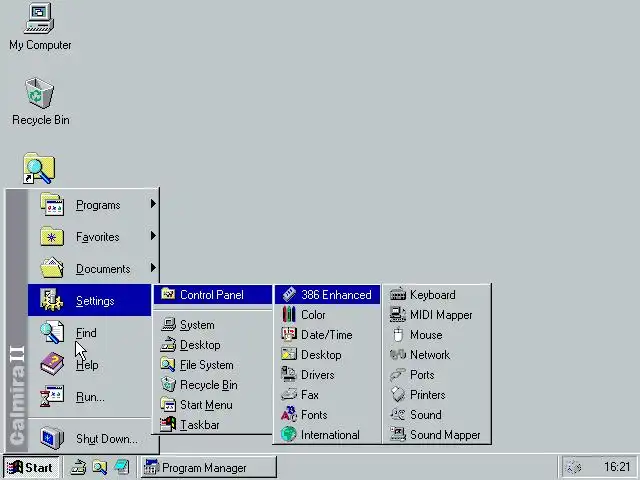
Task: Open Recycle Bin in the Settings submenu
Action: coord(213,384)
